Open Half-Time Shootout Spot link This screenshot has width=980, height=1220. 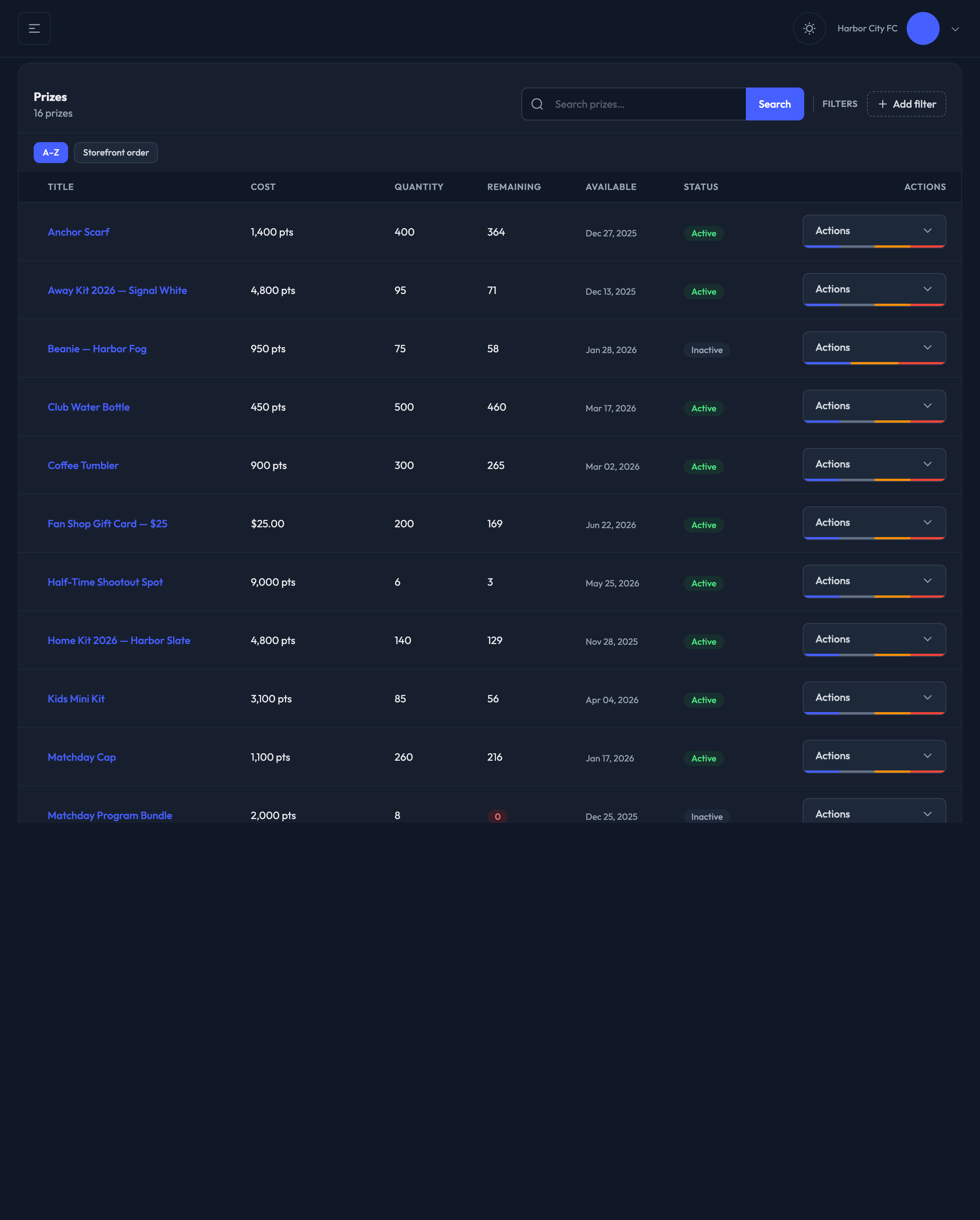click(x=105, y=582)
